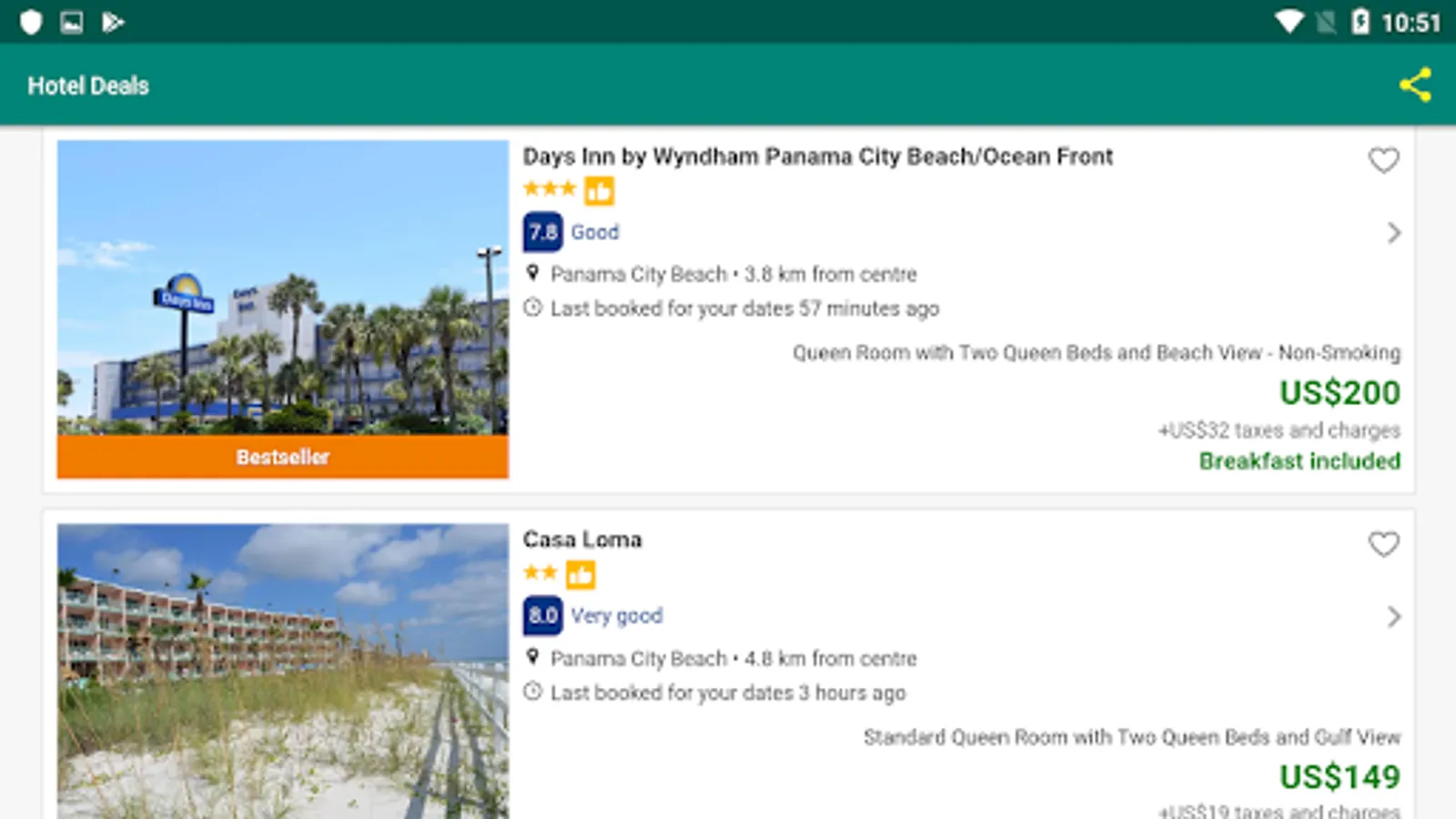
Task: Tap Panama City Beach 3.8 km from centre
Action: [x=733, y=274]
